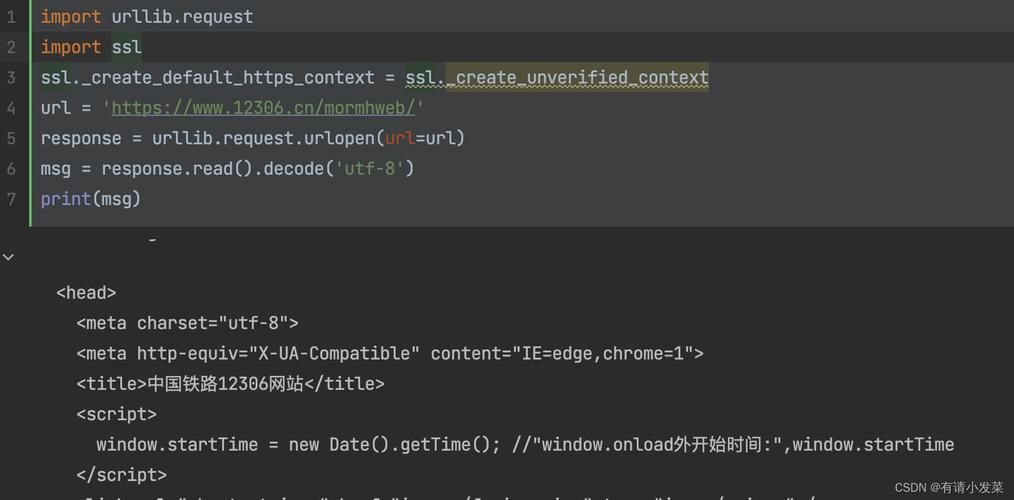The width and height of the screenshot is (1014, 500).
Task: Click line number 3 in gutter
Action: tap(11, 78)
